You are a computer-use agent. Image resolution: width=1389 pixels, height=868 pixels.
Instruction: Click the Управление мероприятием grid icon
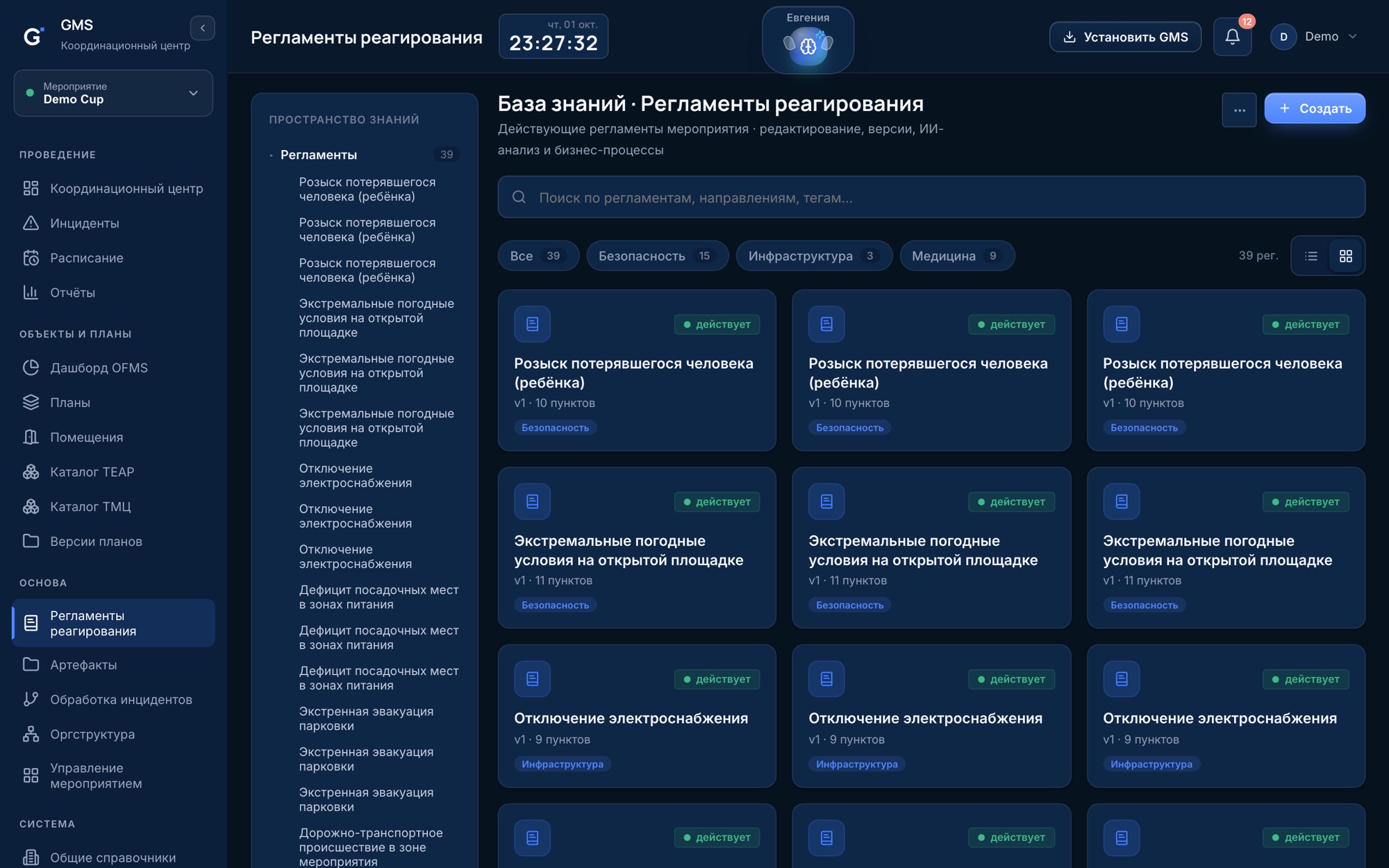(x=31, y=776)
